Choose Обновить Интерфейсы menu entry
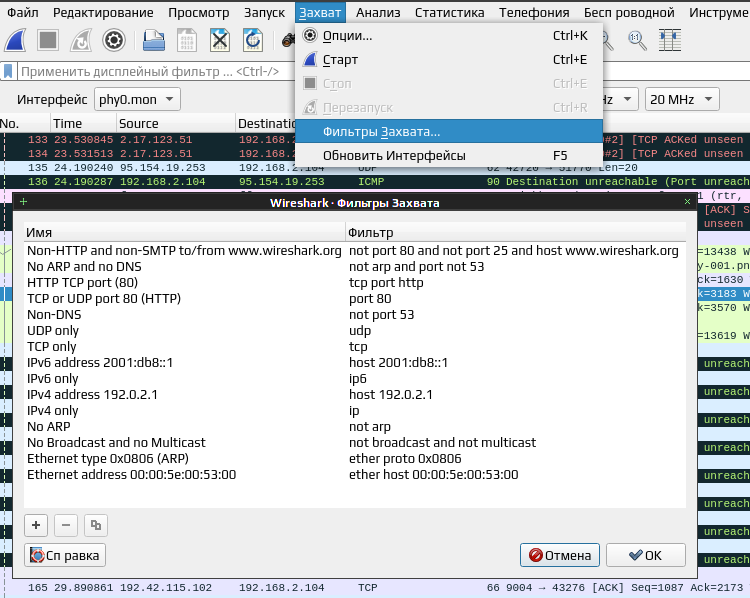Image resolution: width=750 pixels, height=598 pixels. (x=449, y=155)
